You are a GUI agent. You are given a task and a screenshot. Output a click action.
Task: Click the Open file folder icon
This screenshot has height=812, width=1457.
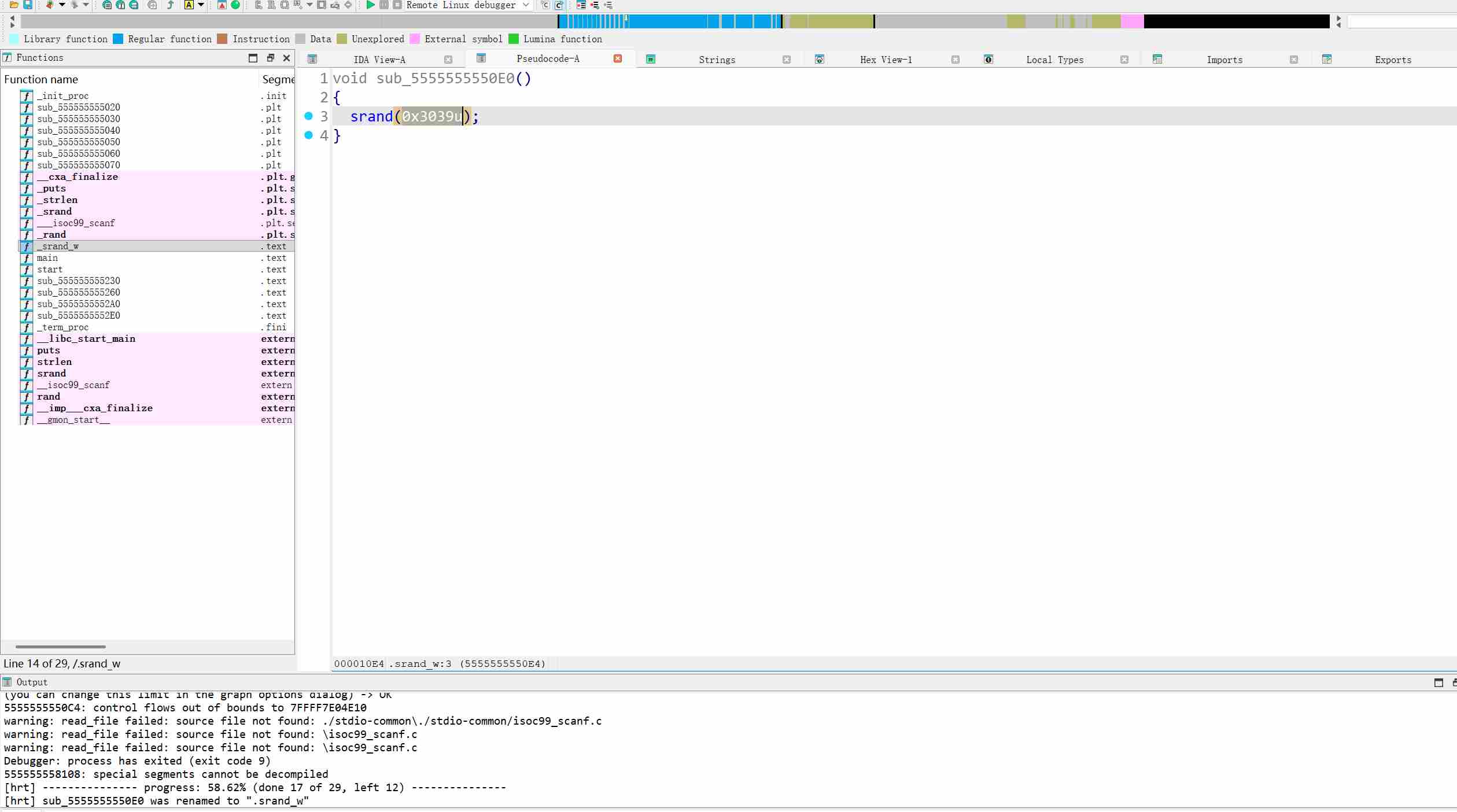point(14,5)
